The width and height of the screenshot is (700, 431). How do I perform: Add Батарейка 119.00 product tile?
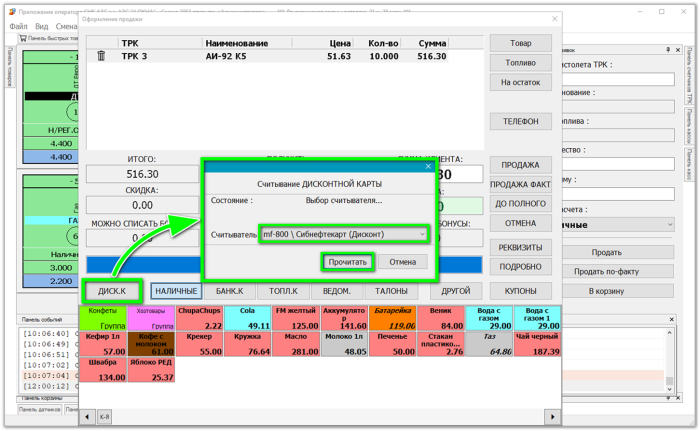click(392, 318)
